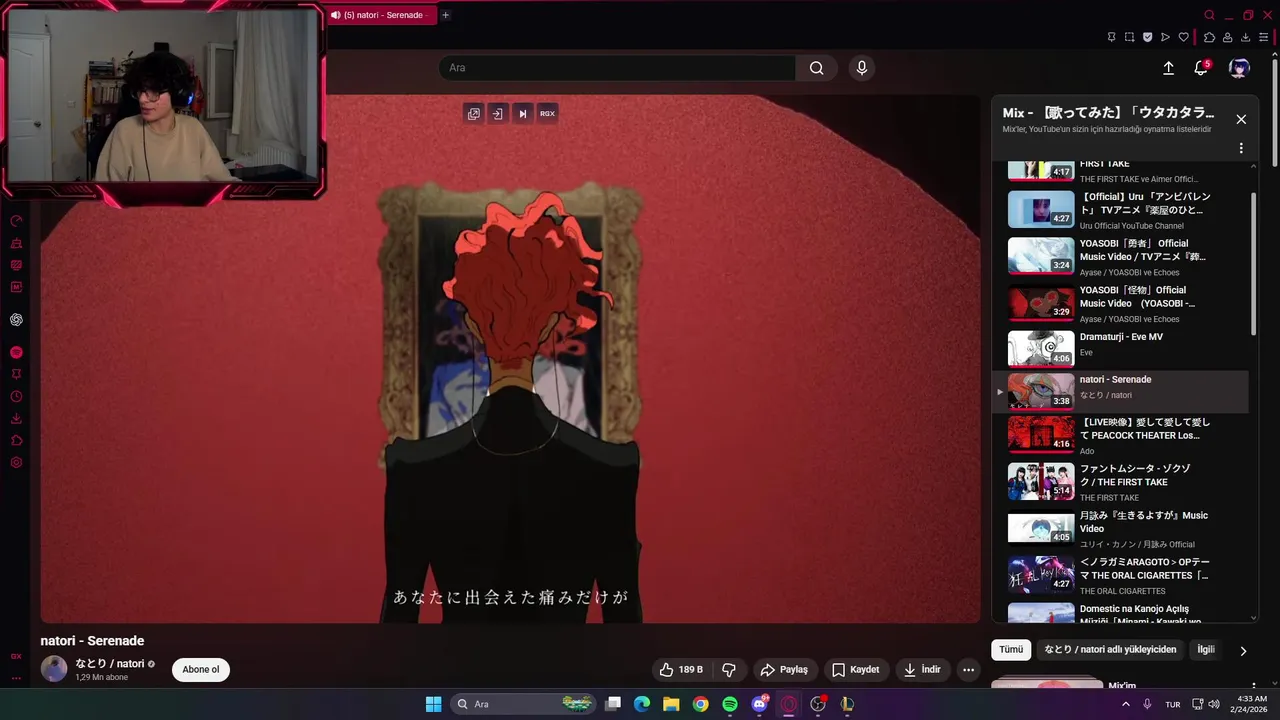Open the YouTube upload icon
The image size is (1280, 720).
point(1168,68)
